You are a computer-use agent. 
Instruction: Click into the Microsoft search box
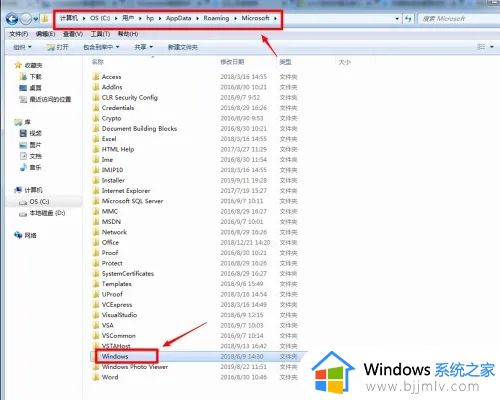point(459,19)
